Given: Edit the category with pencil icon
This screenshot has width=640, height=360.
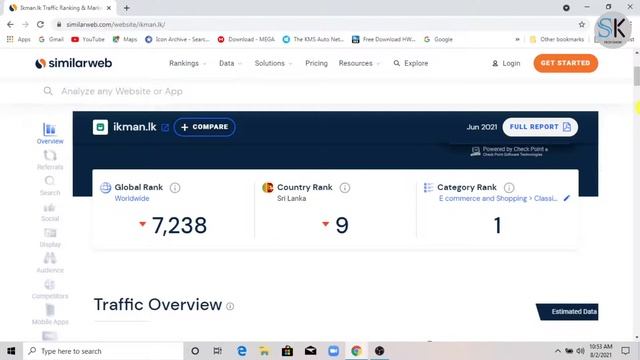Looking at the screenshot, I should (567, 198).
